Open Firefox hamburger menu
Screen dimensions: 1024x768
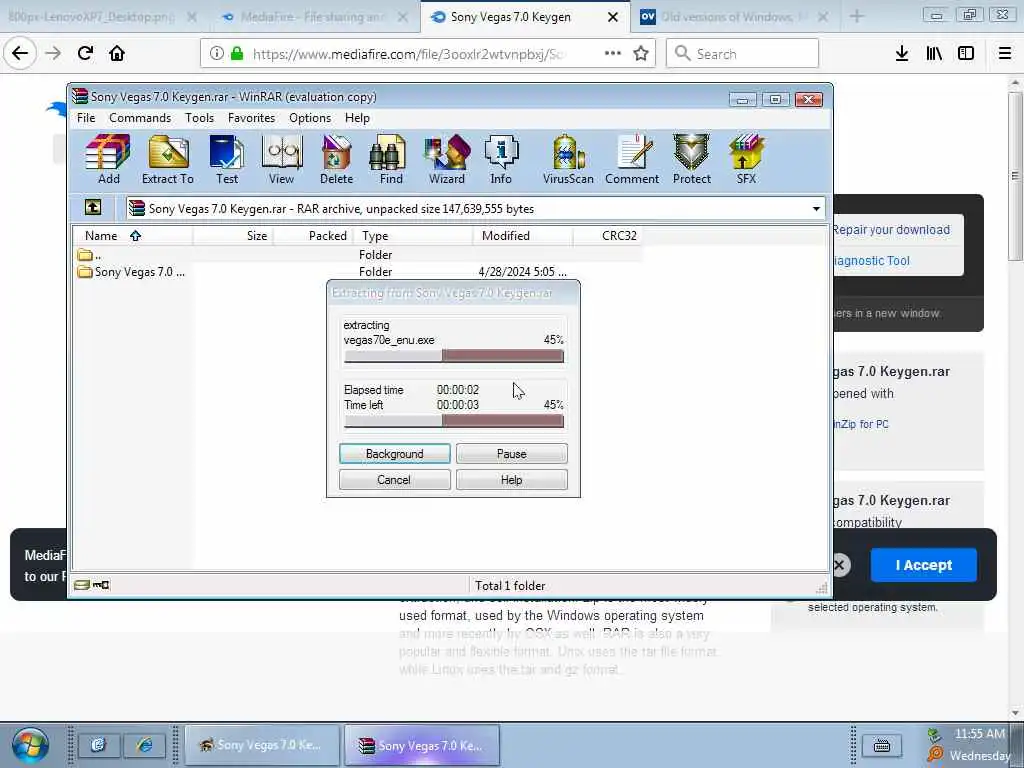coord(1005,54)
